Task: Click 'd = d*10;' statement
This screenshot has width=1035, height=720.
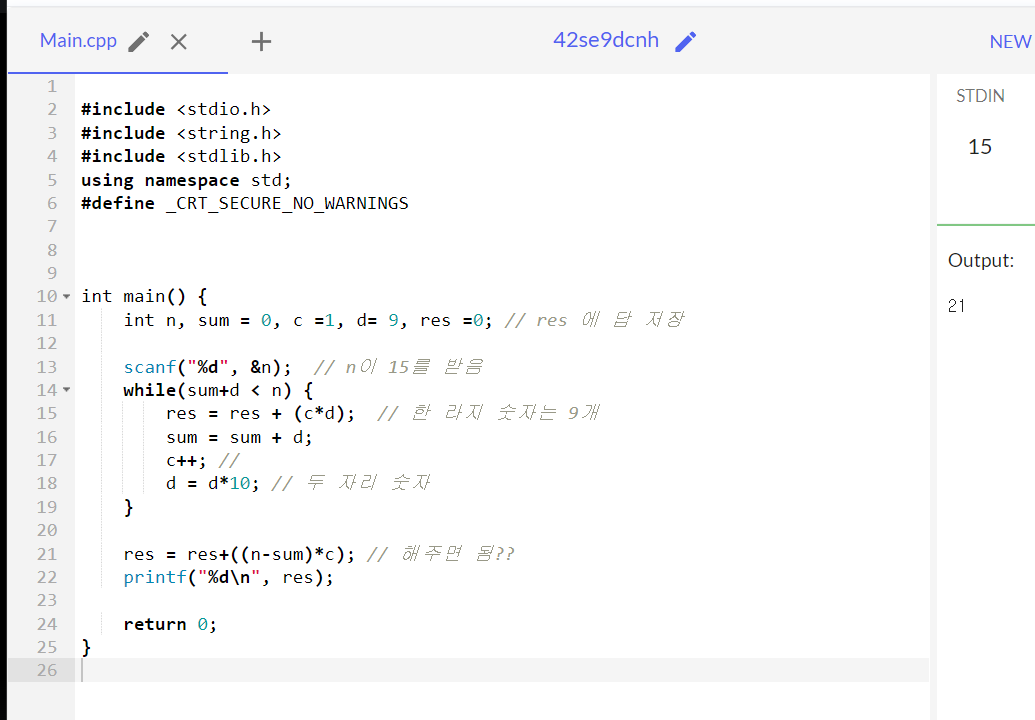Action: pos(213,484)
